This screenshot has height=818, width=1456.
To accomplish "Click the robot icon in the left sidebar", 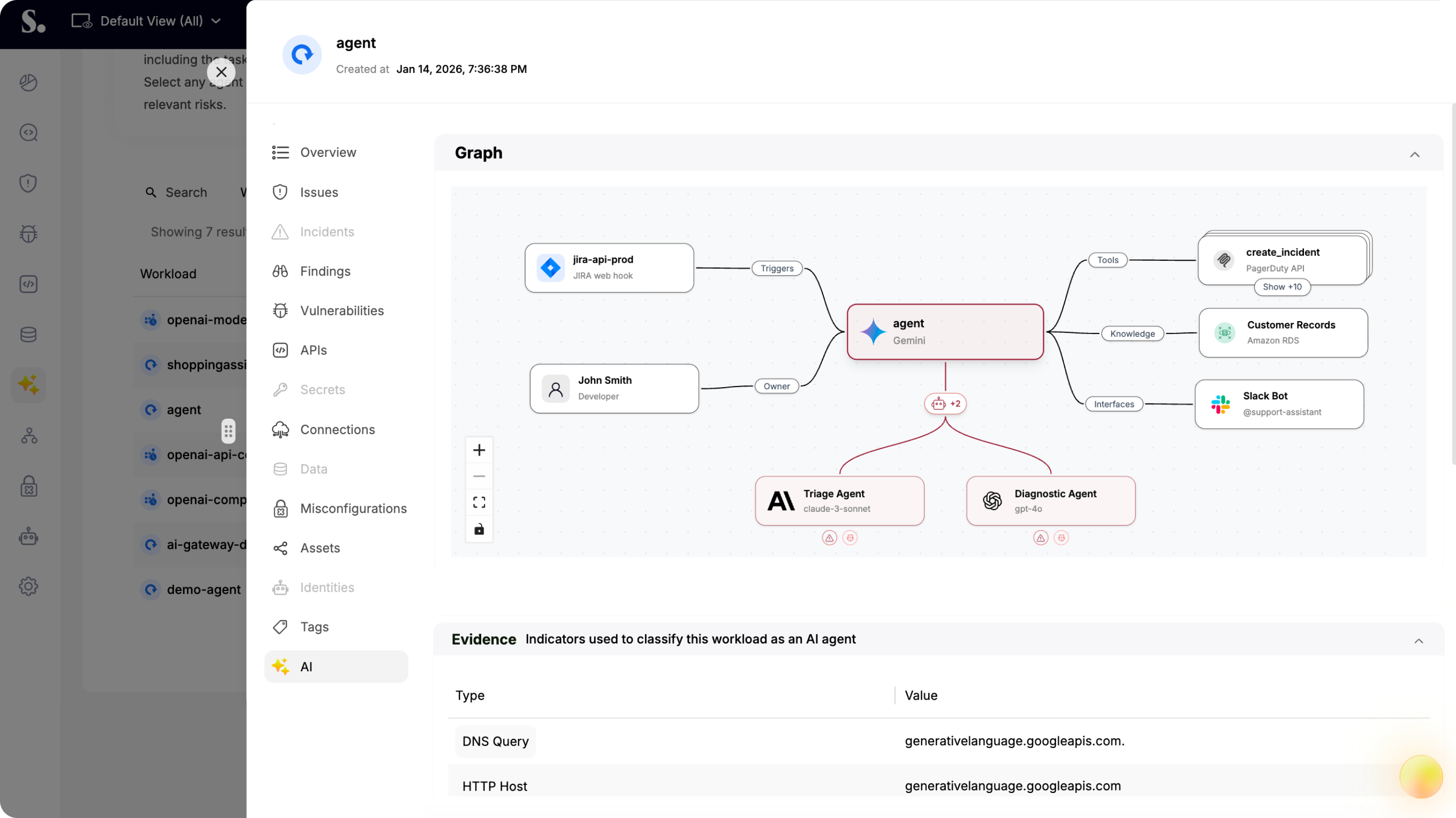I will [x=28, y=536].
